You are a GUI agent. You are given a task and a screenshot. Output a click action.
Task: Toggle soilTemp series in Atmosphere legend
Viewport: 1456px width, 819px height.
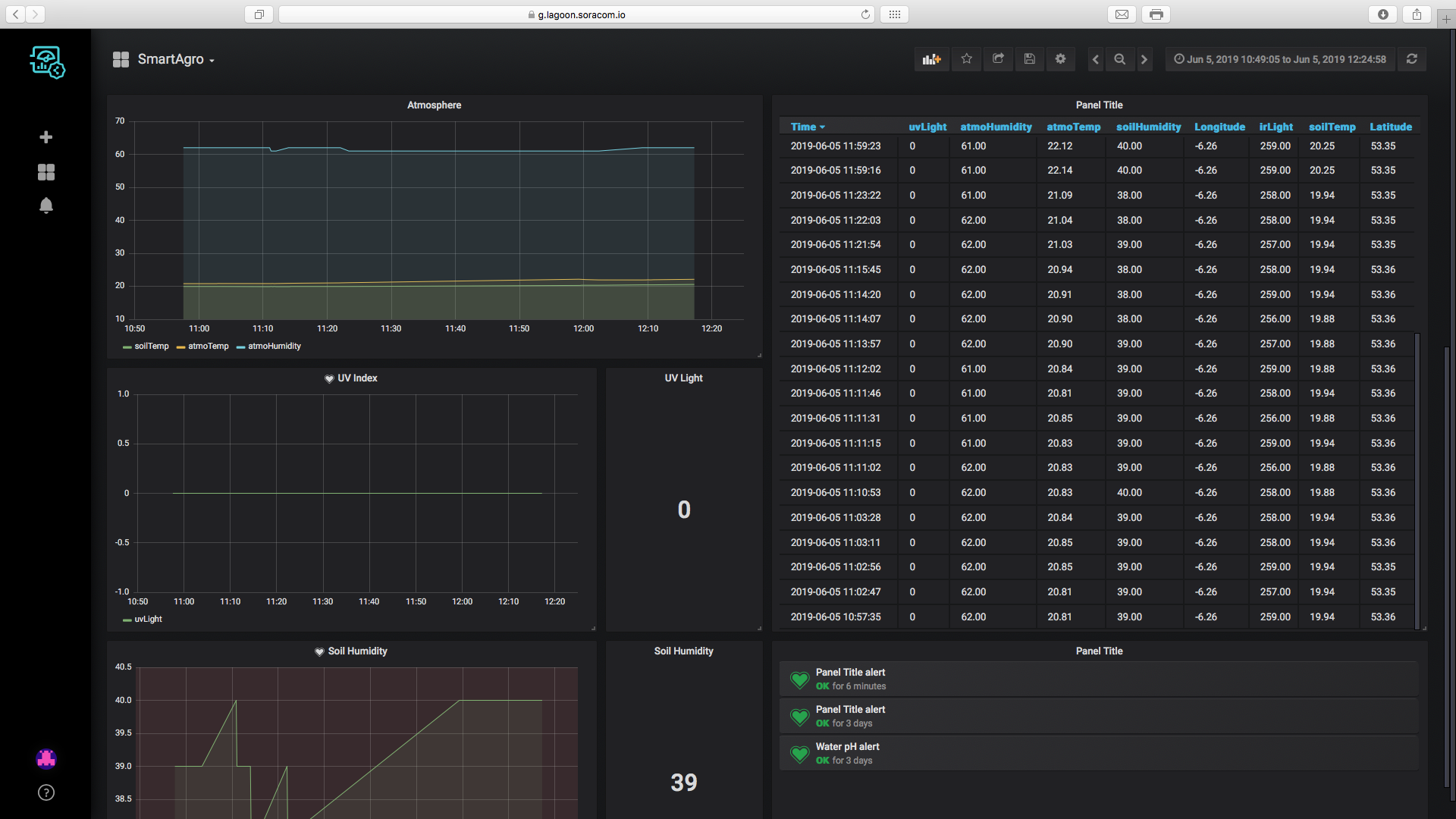tap(151, 347)
